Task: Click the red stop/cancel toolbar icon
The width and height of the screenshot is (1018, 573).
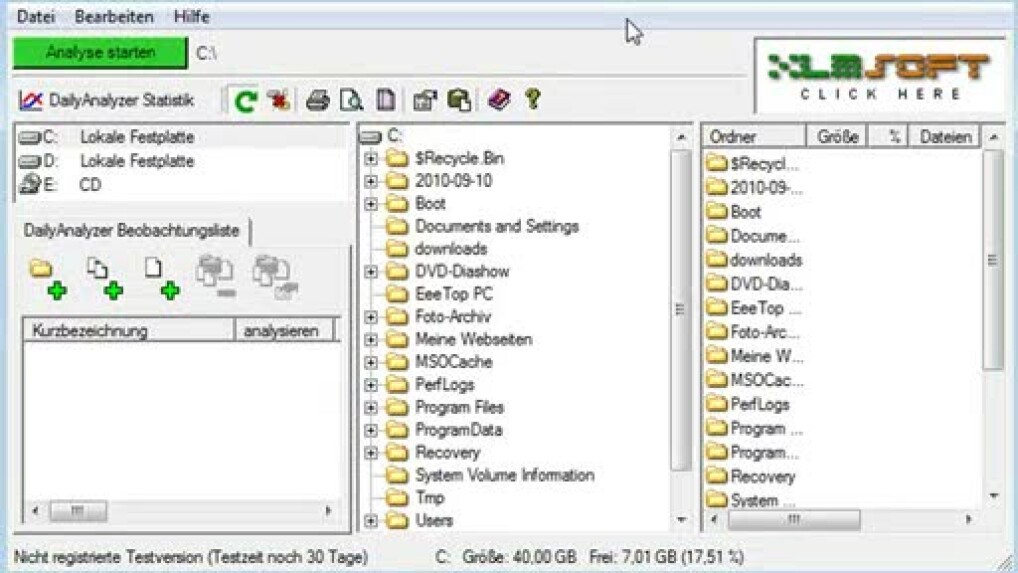Action: [x=279, y=100]
